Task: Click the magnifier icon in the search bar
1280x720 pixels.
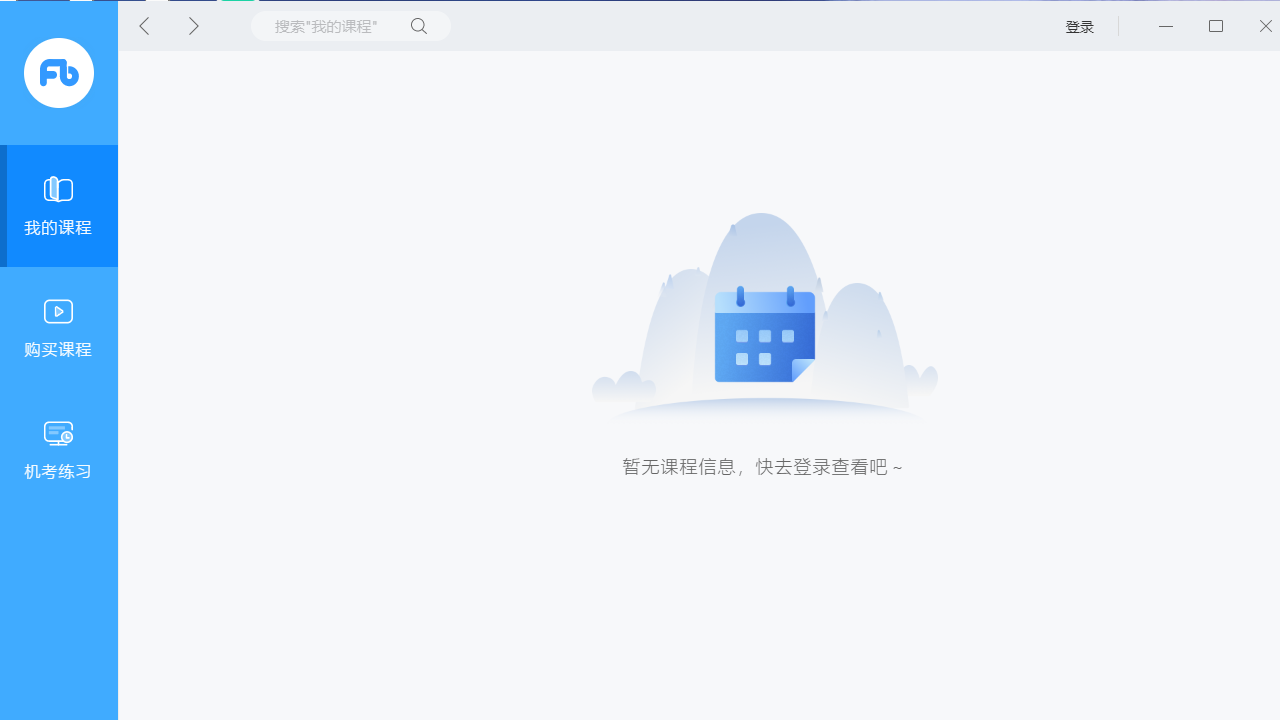Action: pyautogui.click(x=419, y=26)
